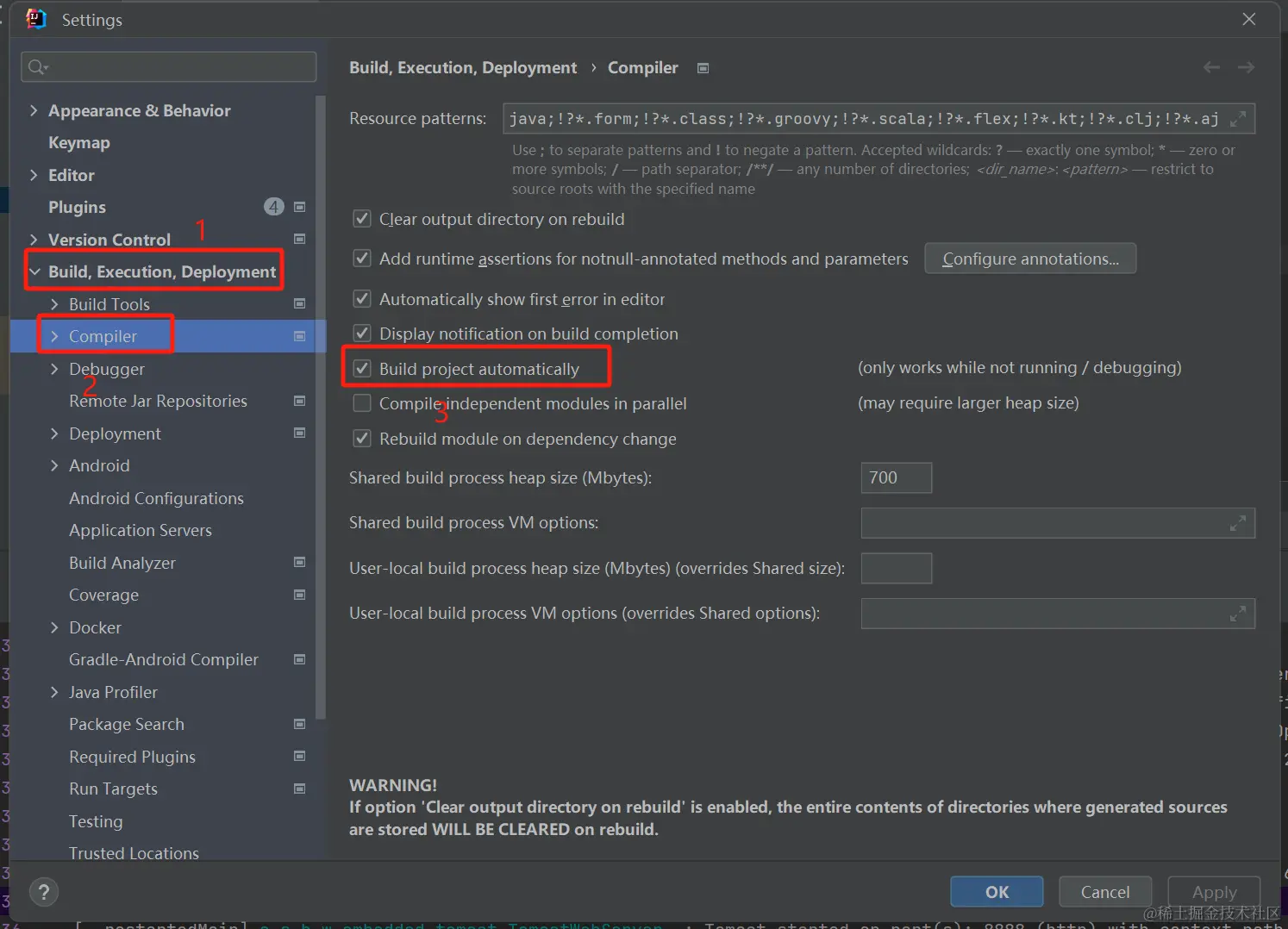This screenshot has height=929, width=1288.
Task: Toggle Automatically show first error in editor
Action: 362,299
